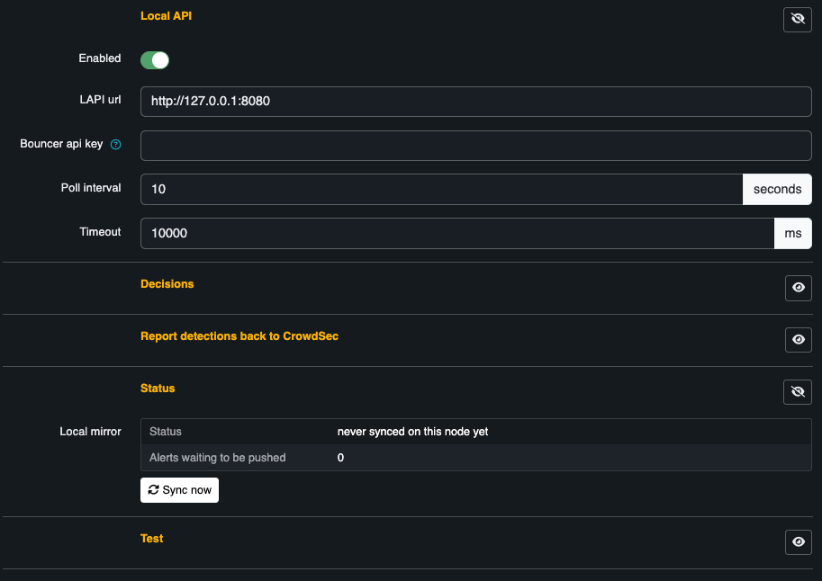This screenshot has height=581, width=822.
Task: Click the Decisions heading
Action: 167,284
